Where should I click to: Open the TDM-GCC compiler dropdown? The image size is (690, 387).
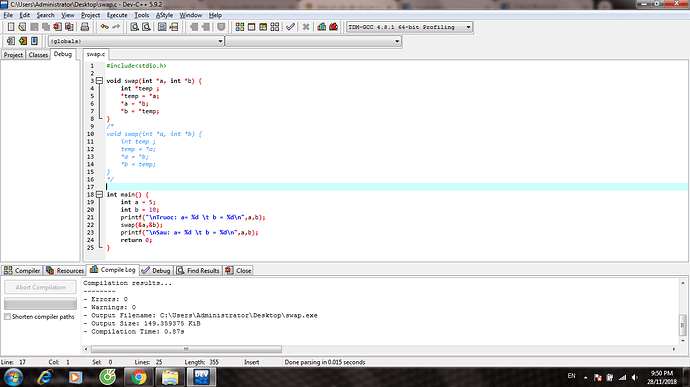[x=468, y=27]
